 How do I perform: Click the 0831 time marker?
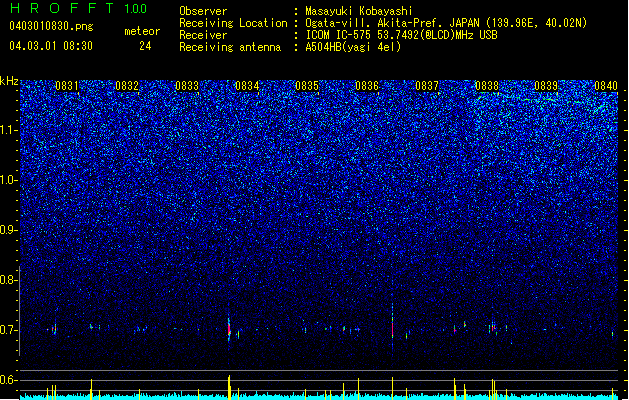click(67, 85)
